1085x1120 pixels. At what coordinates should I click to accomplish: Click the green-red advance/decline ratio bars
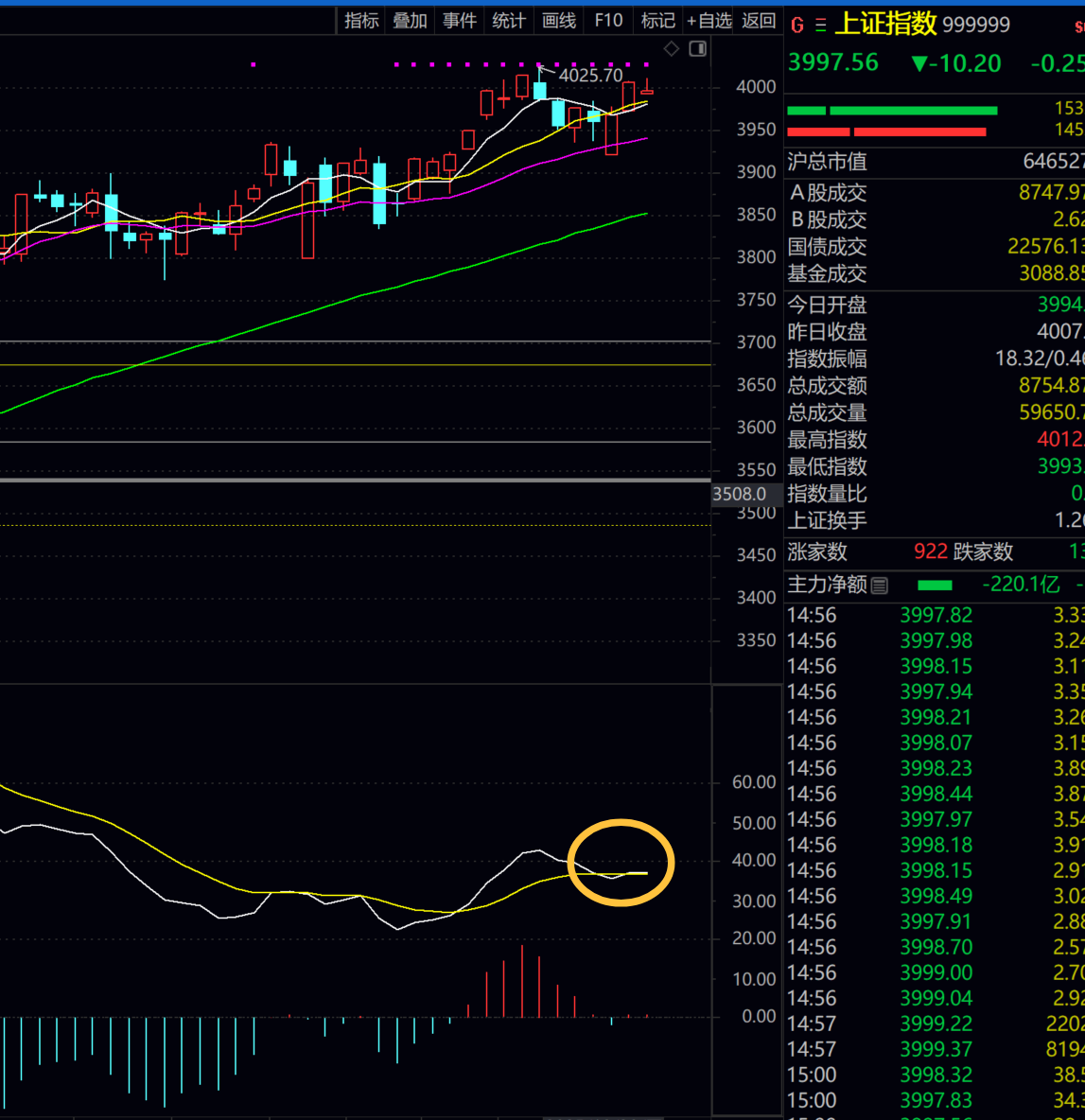click(891, 121)
